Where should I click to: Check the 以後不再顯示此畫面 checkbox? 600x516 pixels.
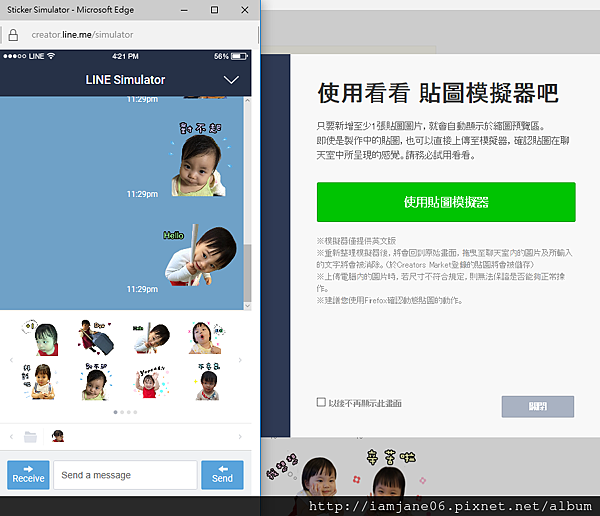pos(321,402)
